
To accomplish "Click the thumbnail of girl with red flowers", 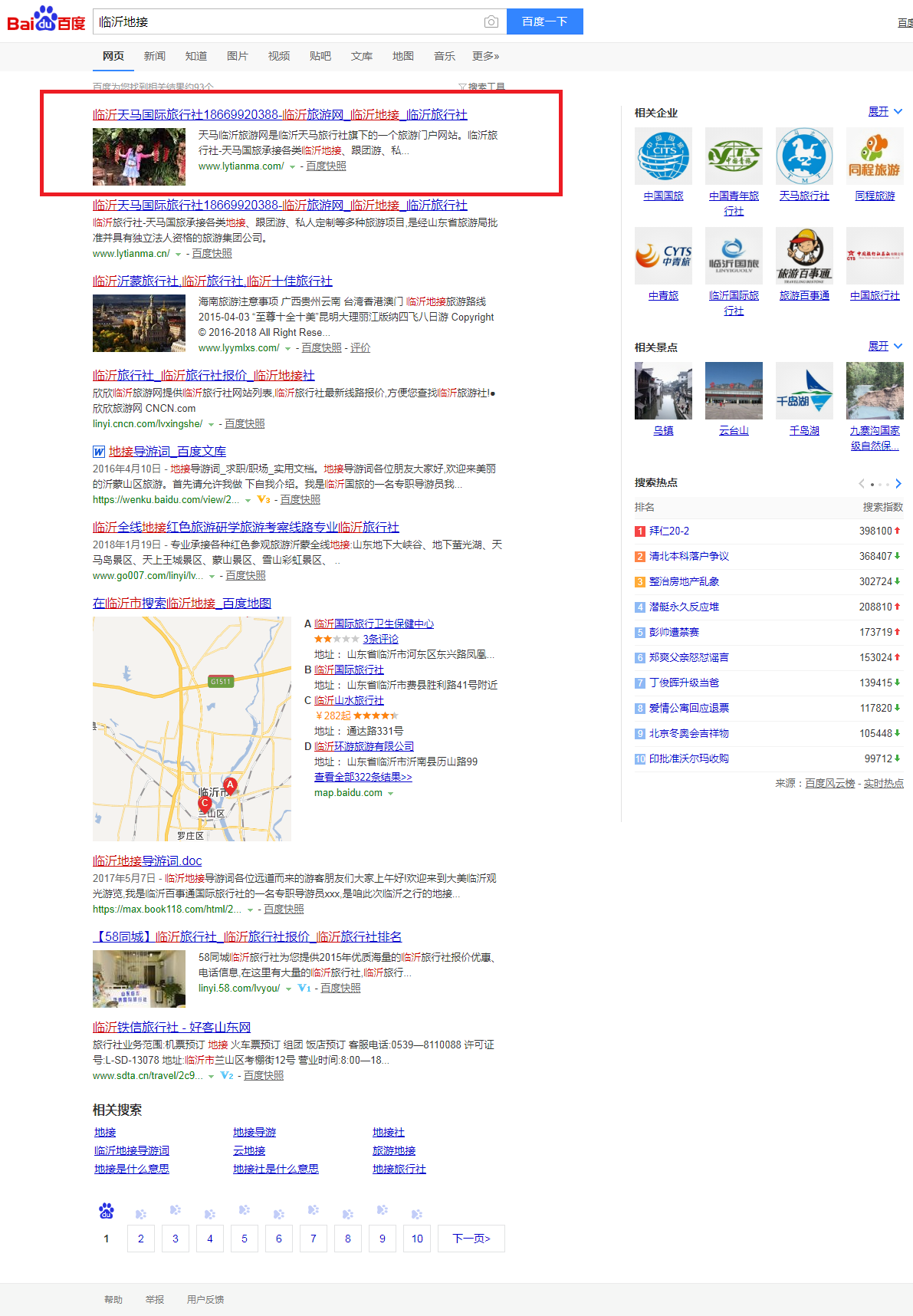I will click(x=139, y=156).
